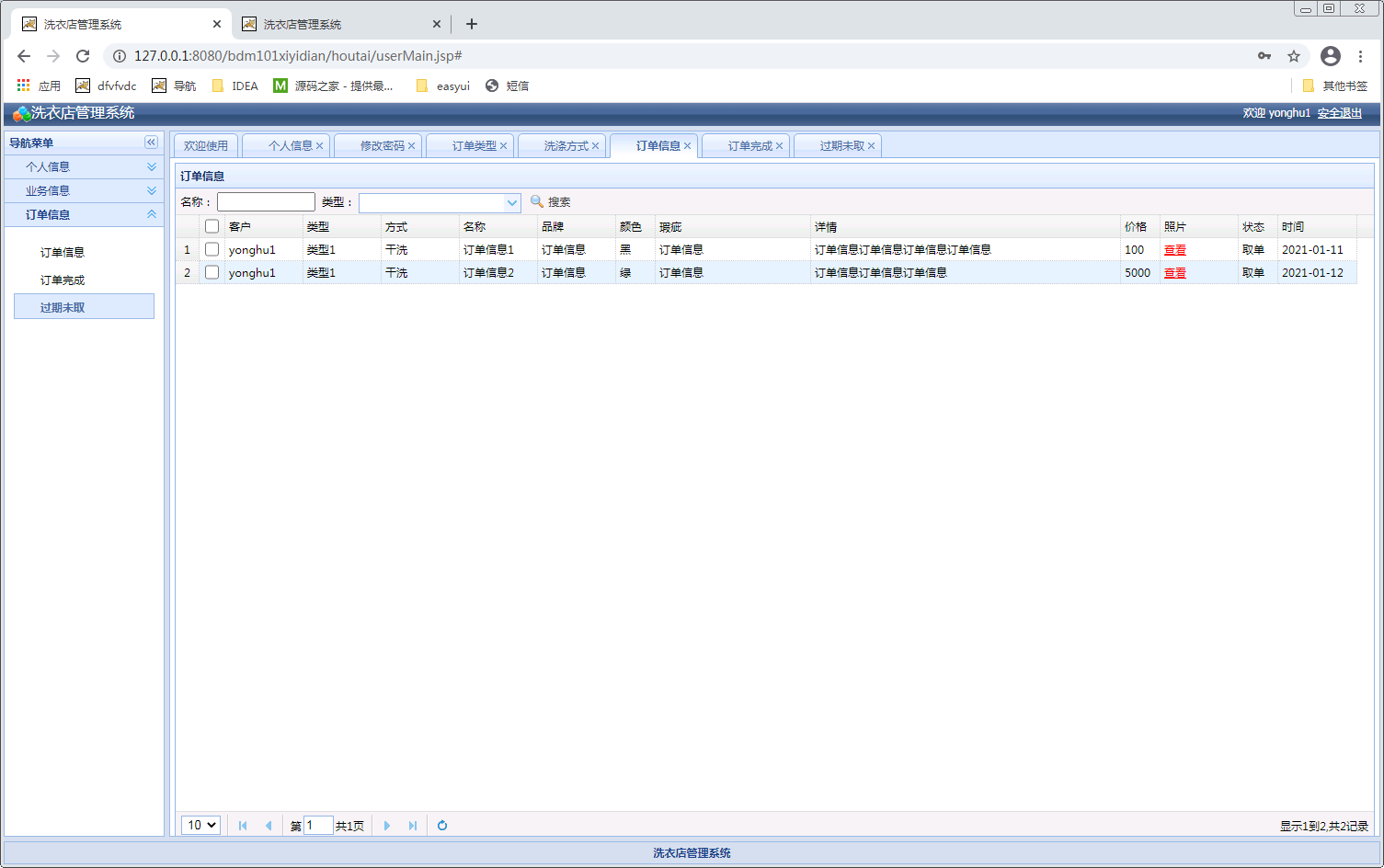This screenshot has height=868, width=1384.
Task: Open the 其他书签 bookmarks folder
Action: [x=1335, y=86]
